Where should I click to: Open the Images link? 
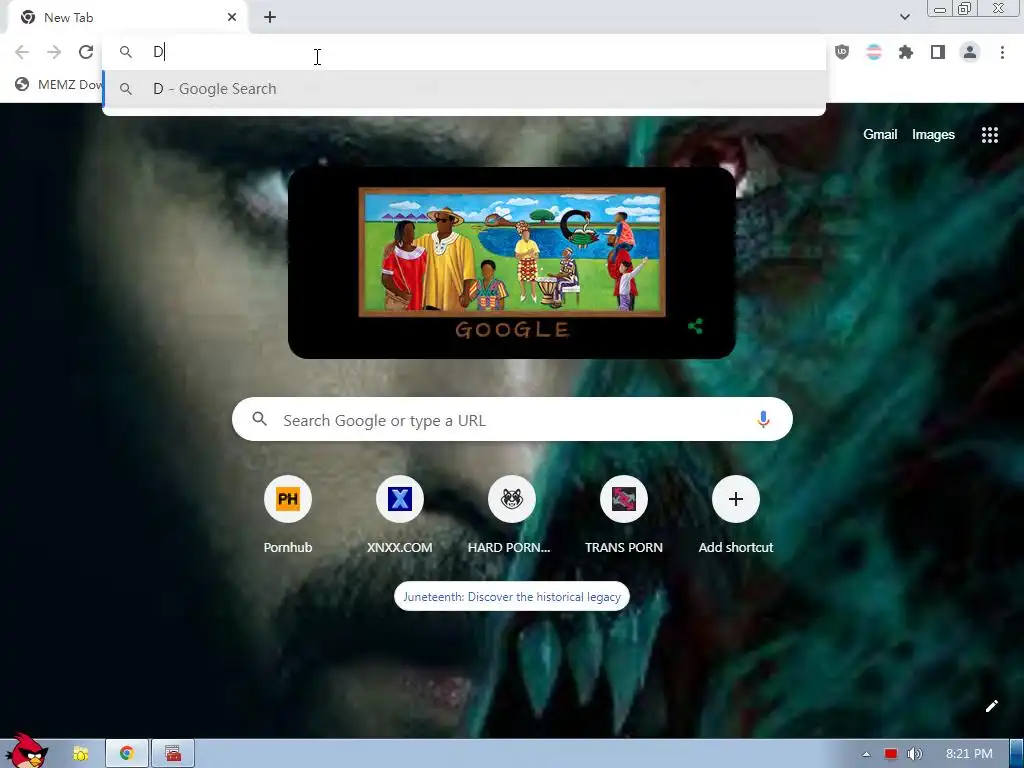coord(933,135)
